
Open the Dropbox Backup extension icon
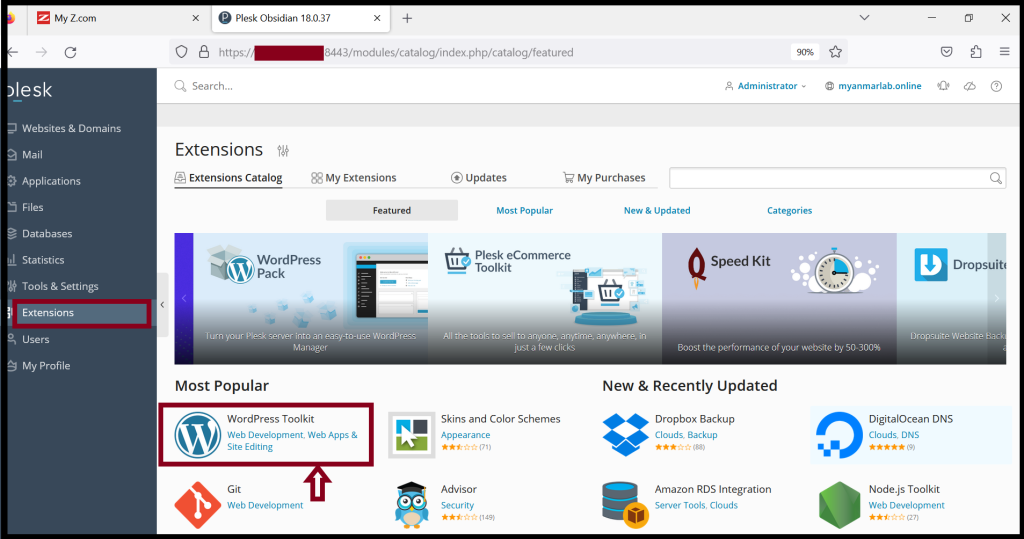(x=626, y=435)
